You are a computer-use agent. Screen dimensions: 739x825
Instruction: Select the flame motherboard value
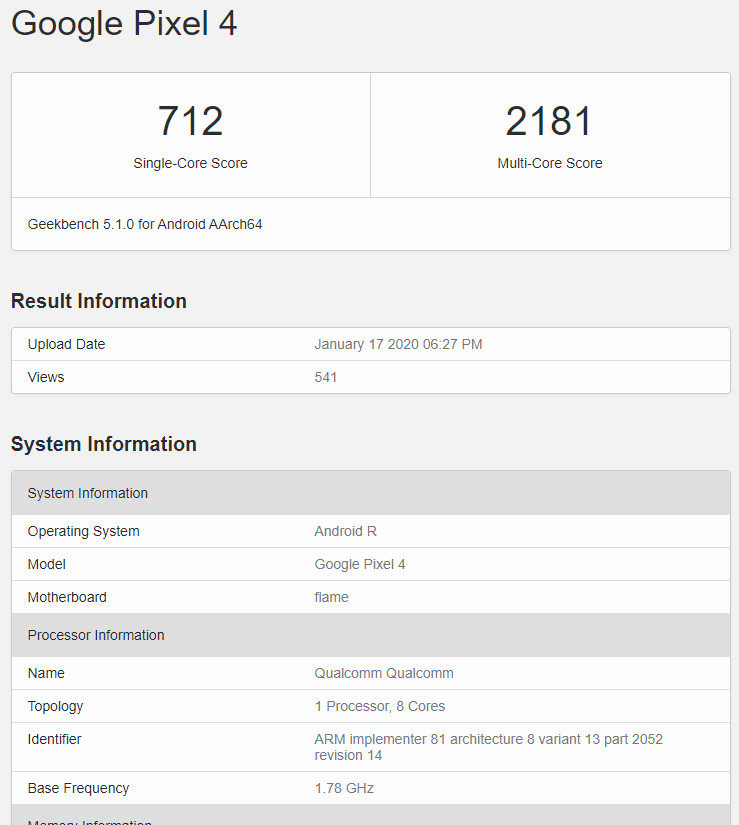(x=331, y=597)
